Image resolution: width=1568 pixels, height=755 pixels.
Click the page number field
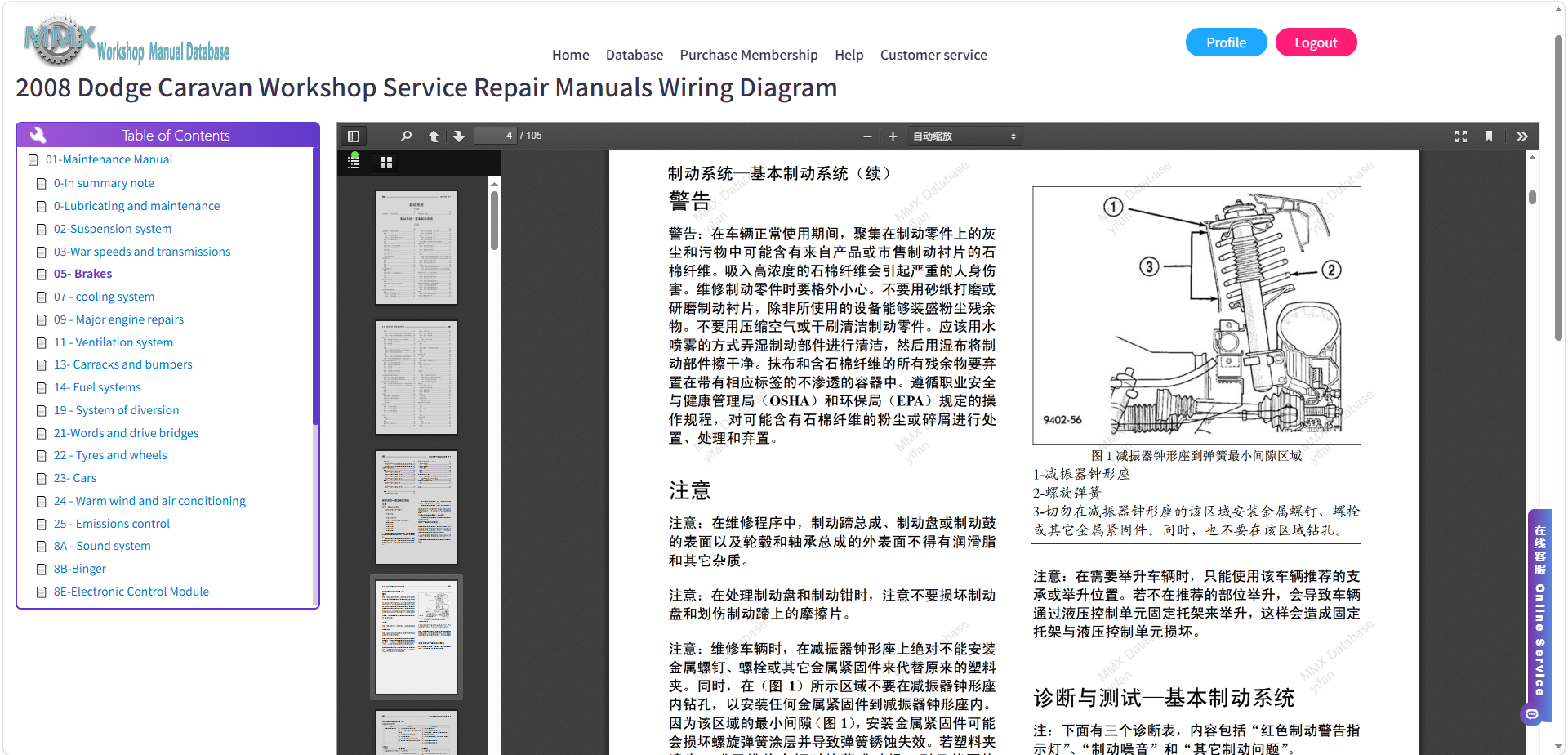click(x=496, y=136)
